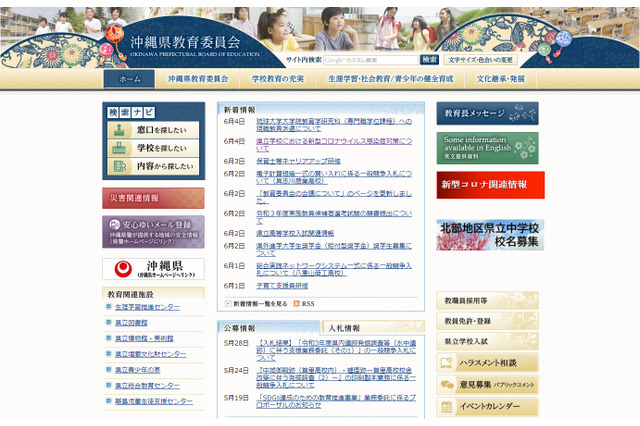
Task: Open the 県立図書館 link
Action: [131, 323]
